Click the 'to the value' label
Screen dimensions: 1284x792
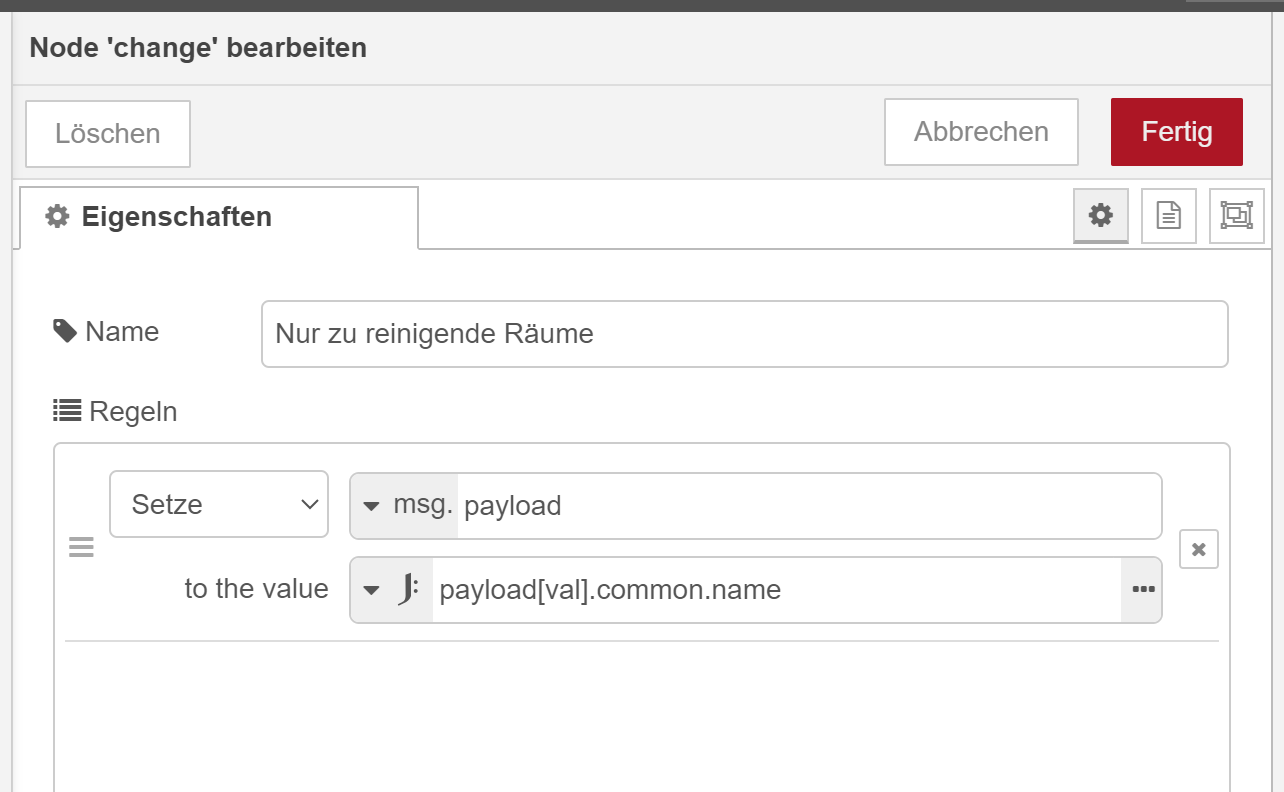257,589
